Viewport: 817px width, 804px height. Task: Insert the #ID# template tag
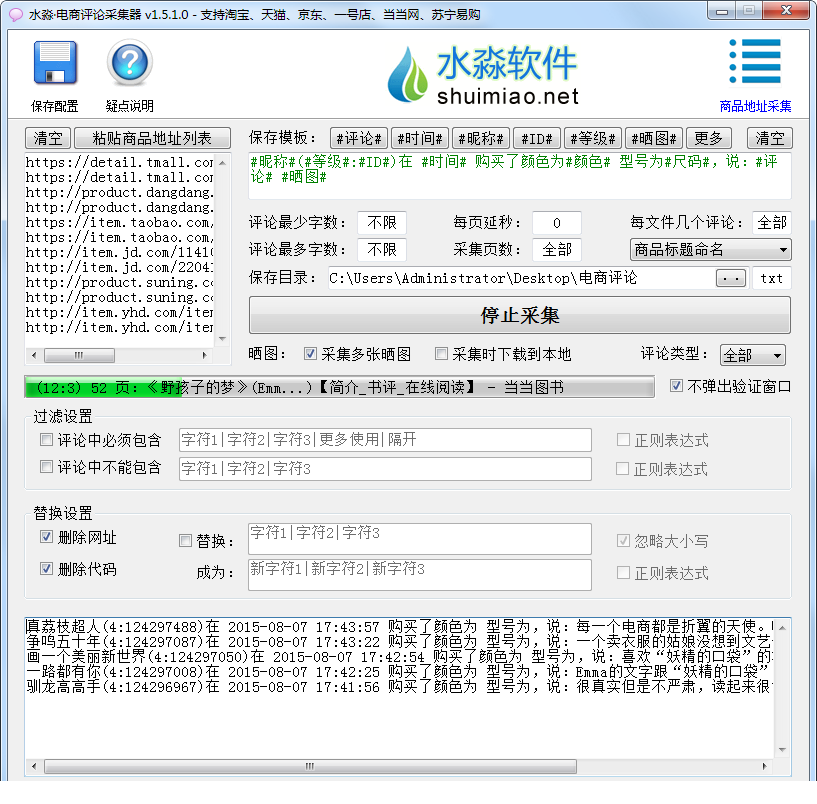tap(537, 139)
